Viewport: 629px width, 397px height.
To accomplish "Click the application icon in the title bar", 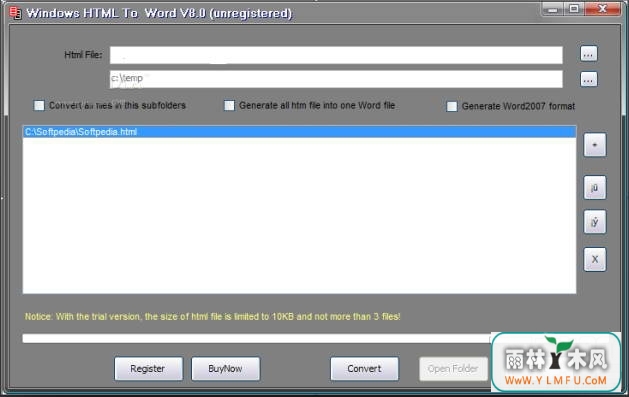I will point(15,13).
